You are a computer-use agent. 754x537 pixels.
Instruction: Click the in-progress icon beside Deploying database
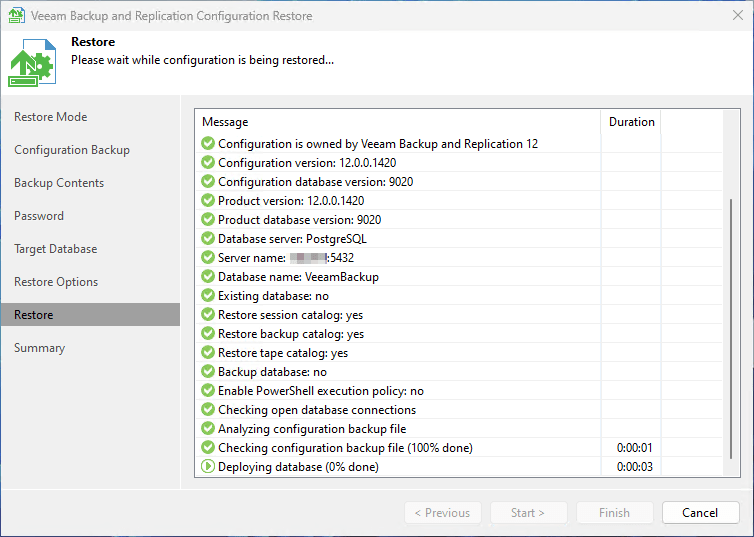coord(208,467)
